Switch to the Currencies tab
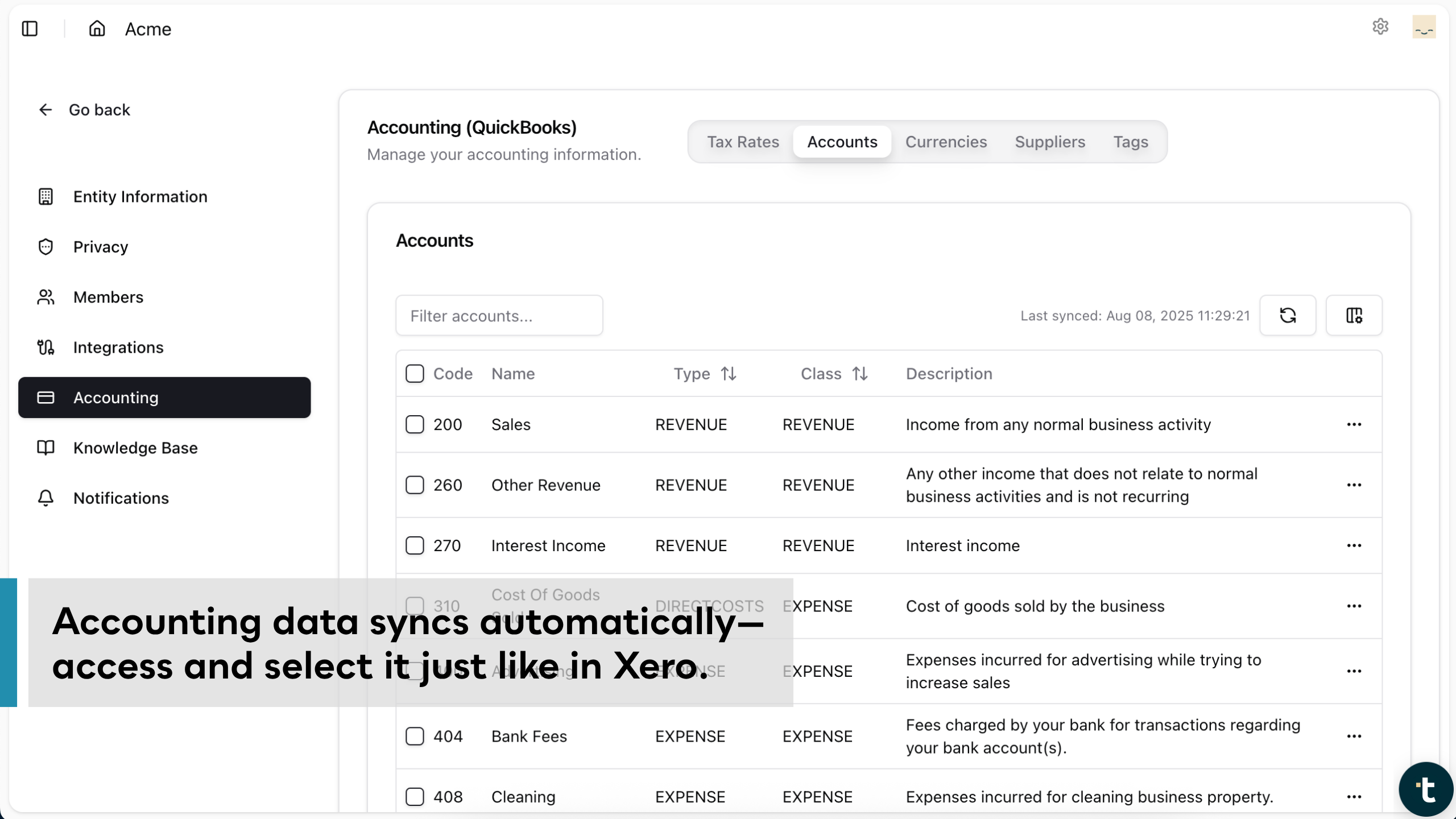The height and width of the screenshot is (819, 1456). point(946,142)
